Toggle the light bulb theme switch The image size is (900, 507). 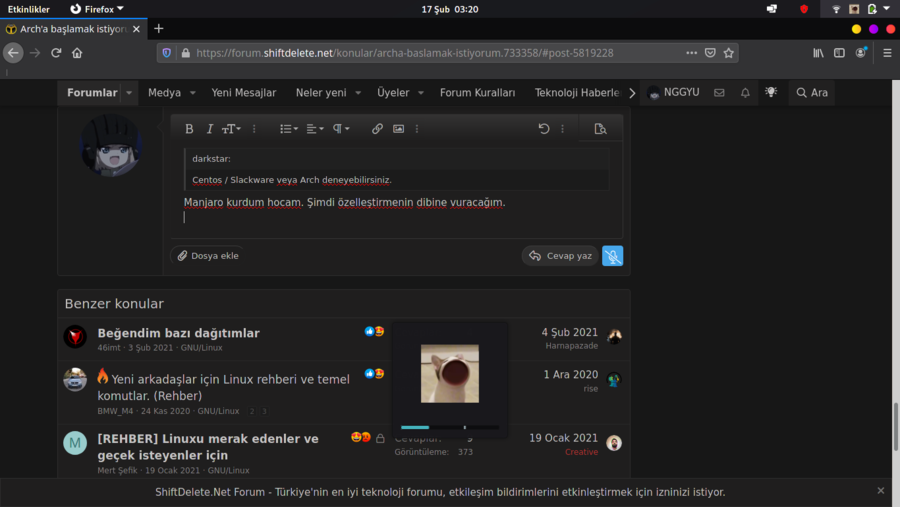[x=771, y=92]
